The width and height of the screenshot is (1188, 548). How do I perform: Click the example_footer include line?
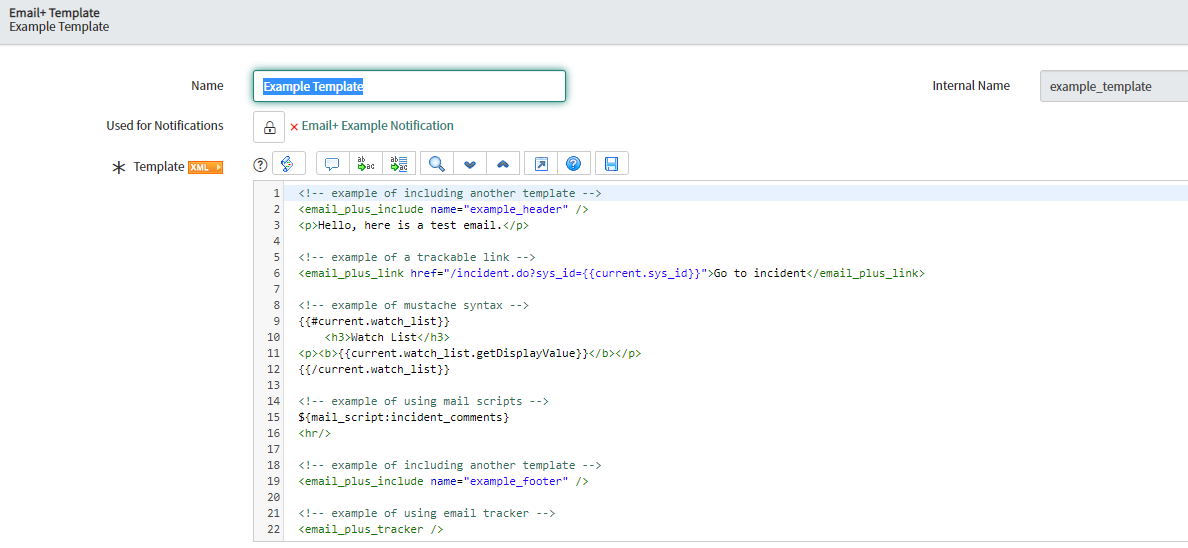tap(443, 481)
